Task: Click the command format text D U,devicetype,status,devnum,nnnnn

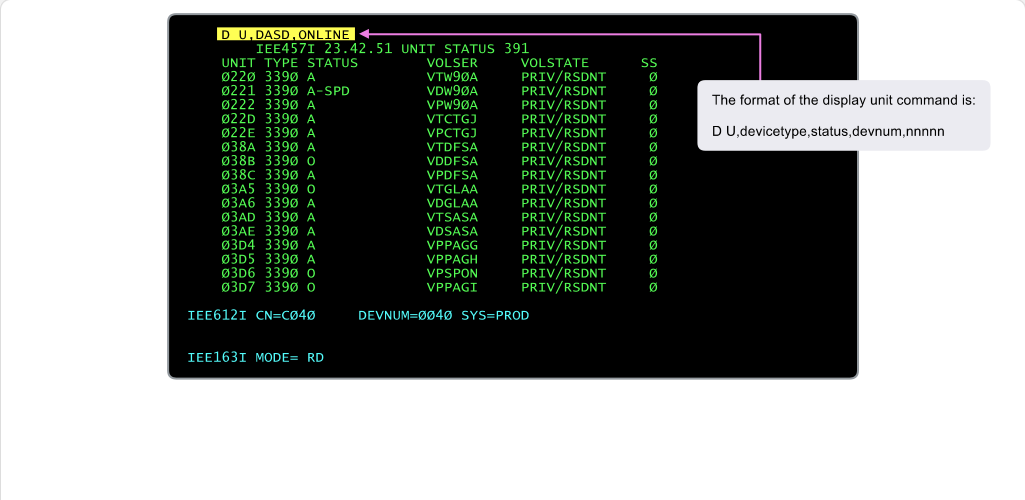Action: pos(828,132)
